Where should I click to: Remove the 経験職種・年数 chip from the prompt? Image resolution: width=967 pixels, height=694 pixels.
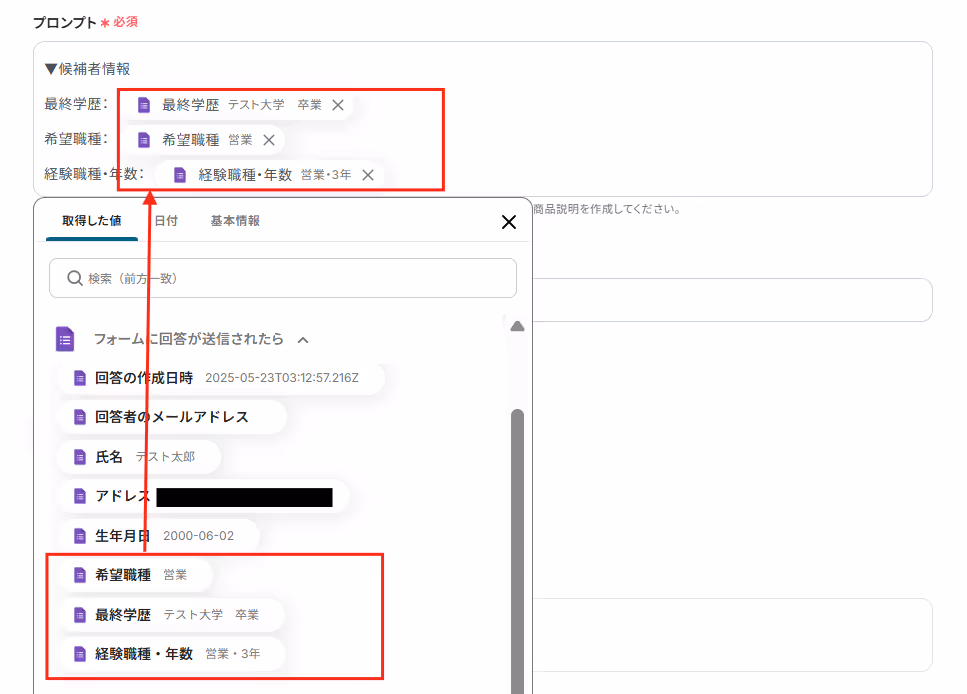[x=368, y=175]
